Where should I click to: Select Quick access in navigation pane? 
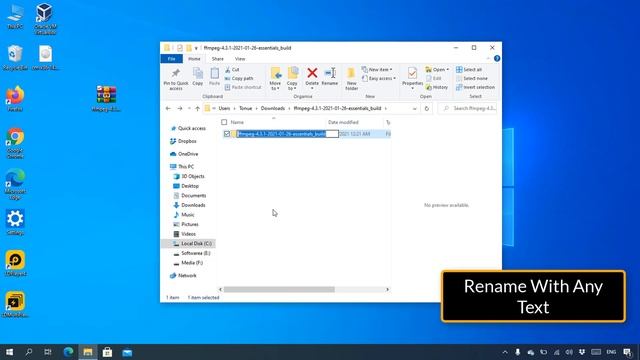click(x=191, y=128)
